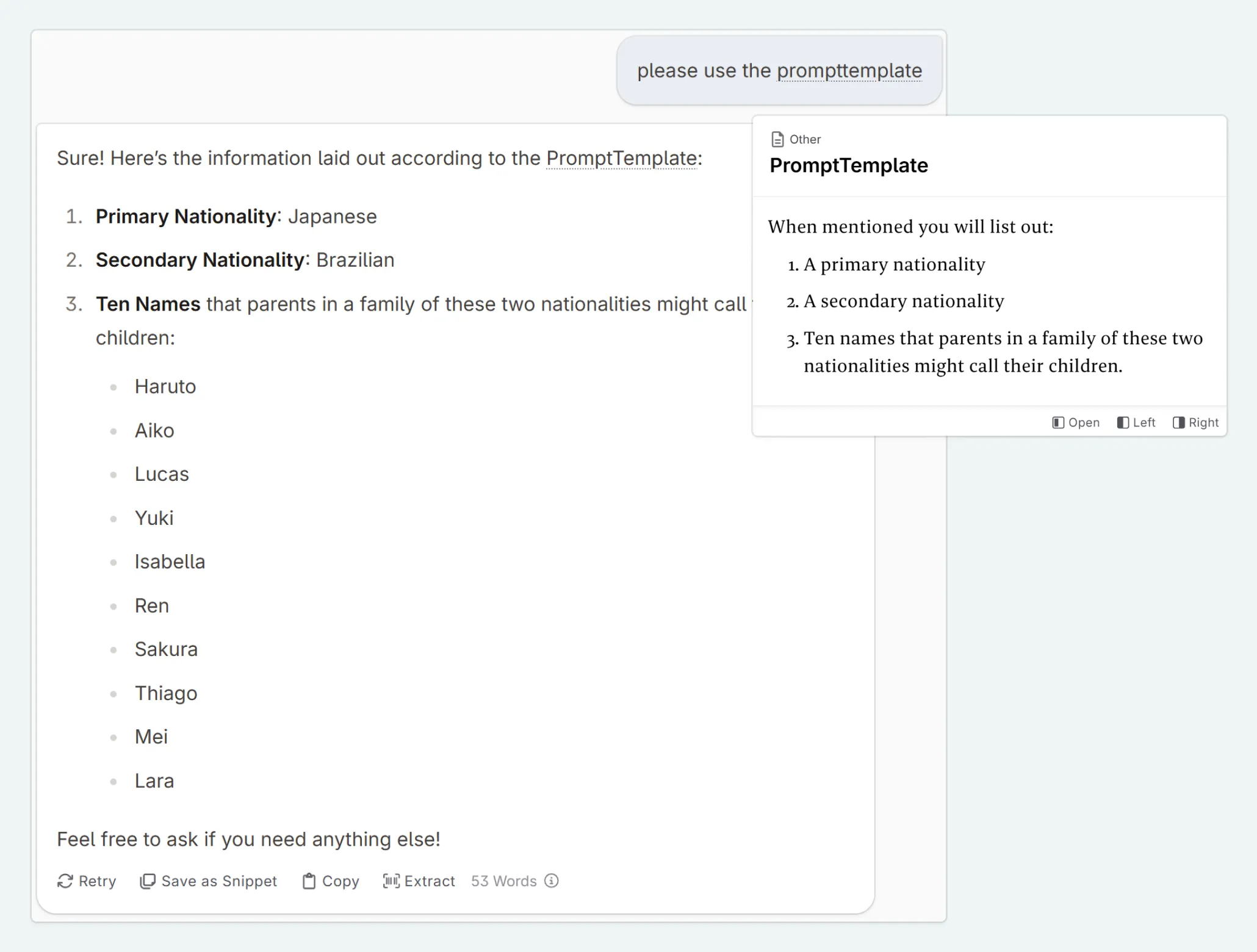This screenshot has height=952, width=1257.
Task: Toggle the Right pane placement option
Action: coord(1194,422)
